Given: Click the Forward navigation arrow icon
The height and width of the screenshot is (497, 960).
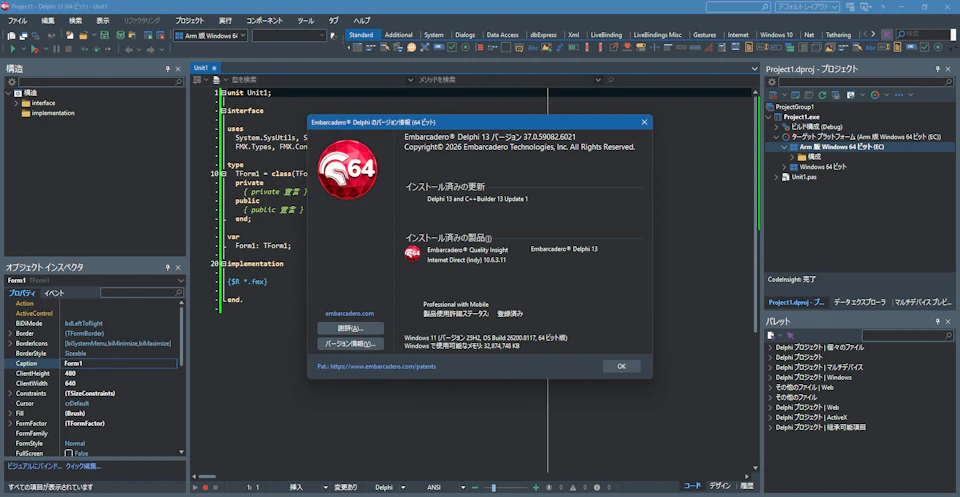Looking at the screenshot, I should pos(152,49).
